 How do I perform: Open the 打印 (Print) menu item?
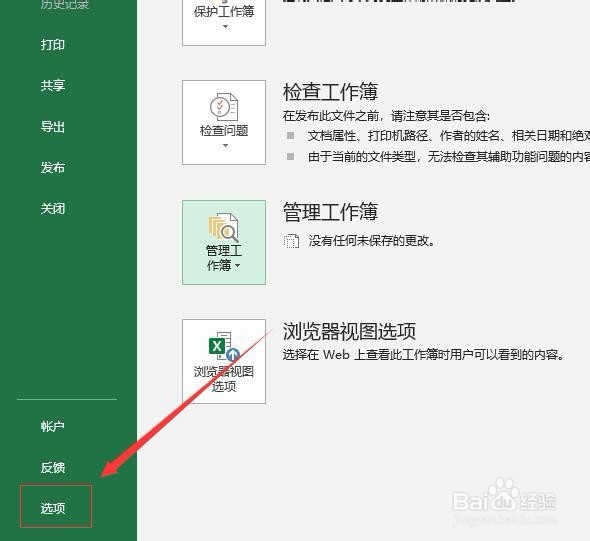pos(53,44)
